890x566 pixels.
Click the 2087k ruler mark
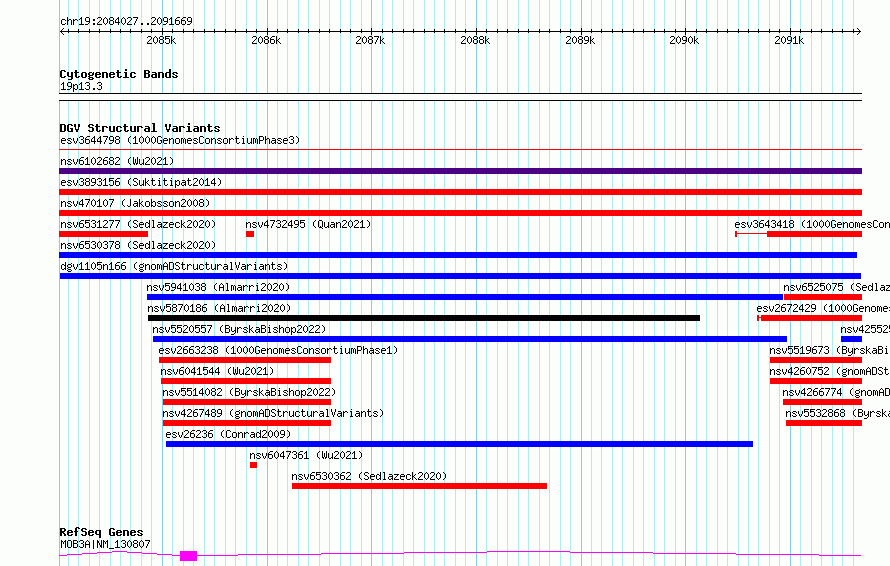pyautogui.click(x=370, y=40)
